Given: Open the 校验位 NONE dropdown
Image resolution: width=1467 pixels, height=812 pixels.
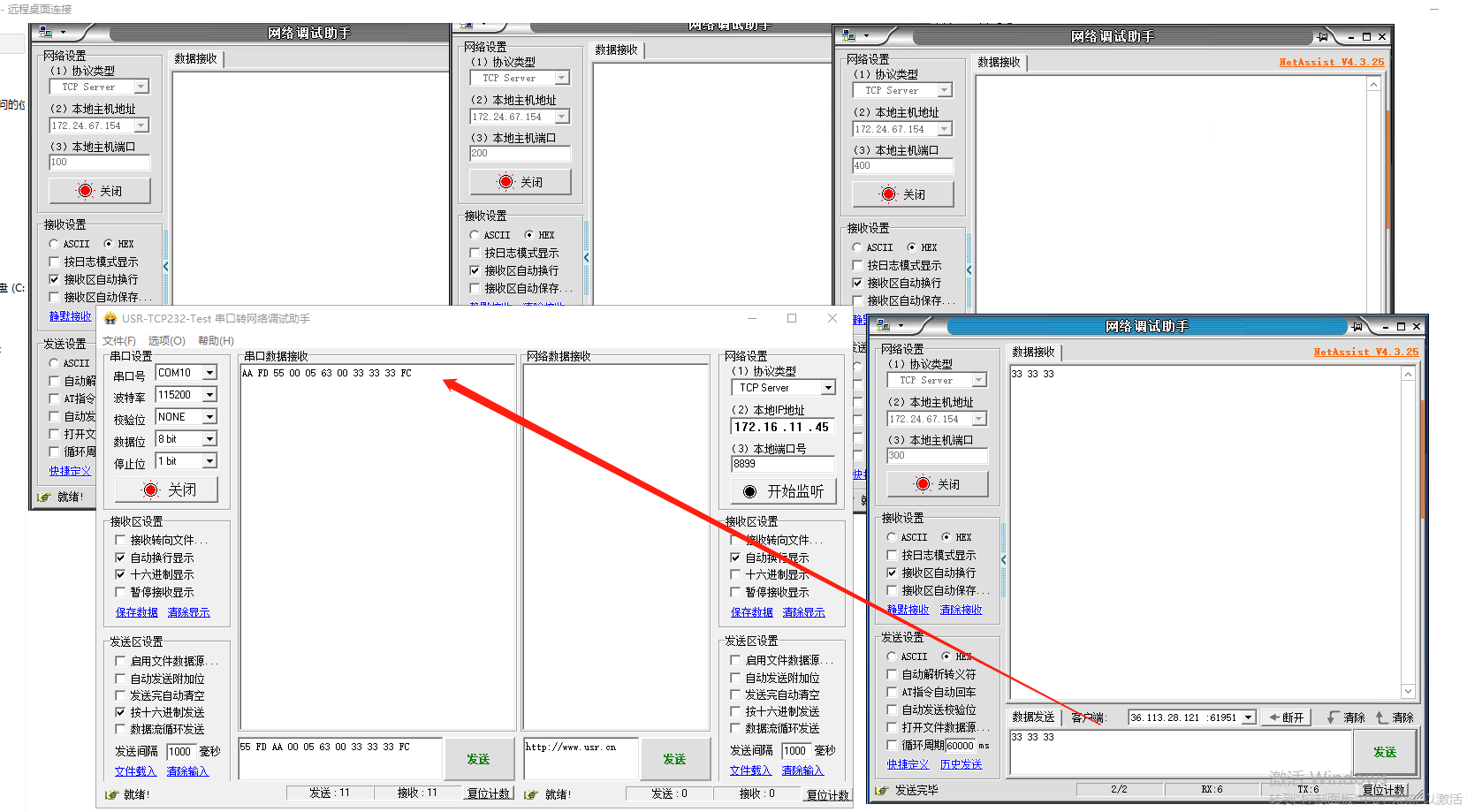Looking at the screenshot, I should pyautogui.click(x=210, y=417).
